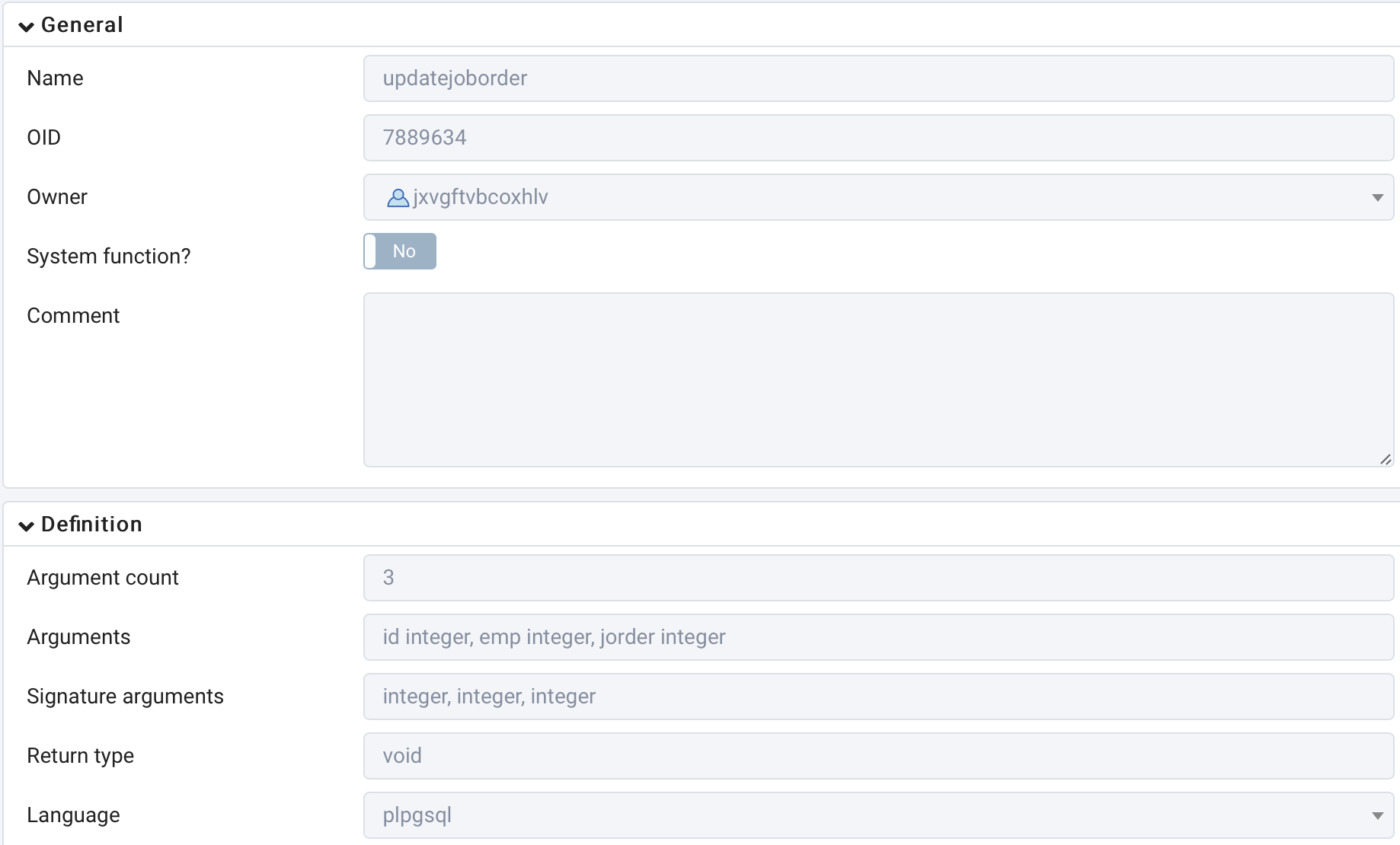Click the Language field showing plpgsql
This screenshot has height=845, width=1400.
click(x=878, y=815)
